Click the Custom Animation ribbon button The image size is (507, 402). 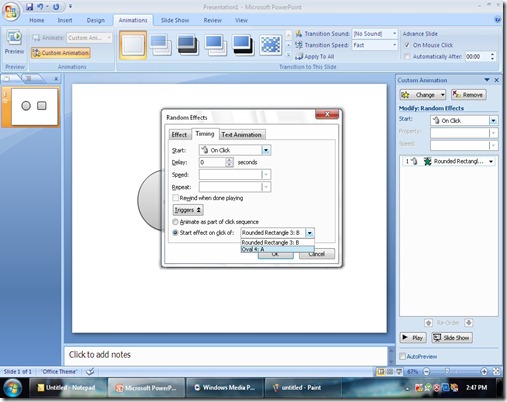coord(61,53)
